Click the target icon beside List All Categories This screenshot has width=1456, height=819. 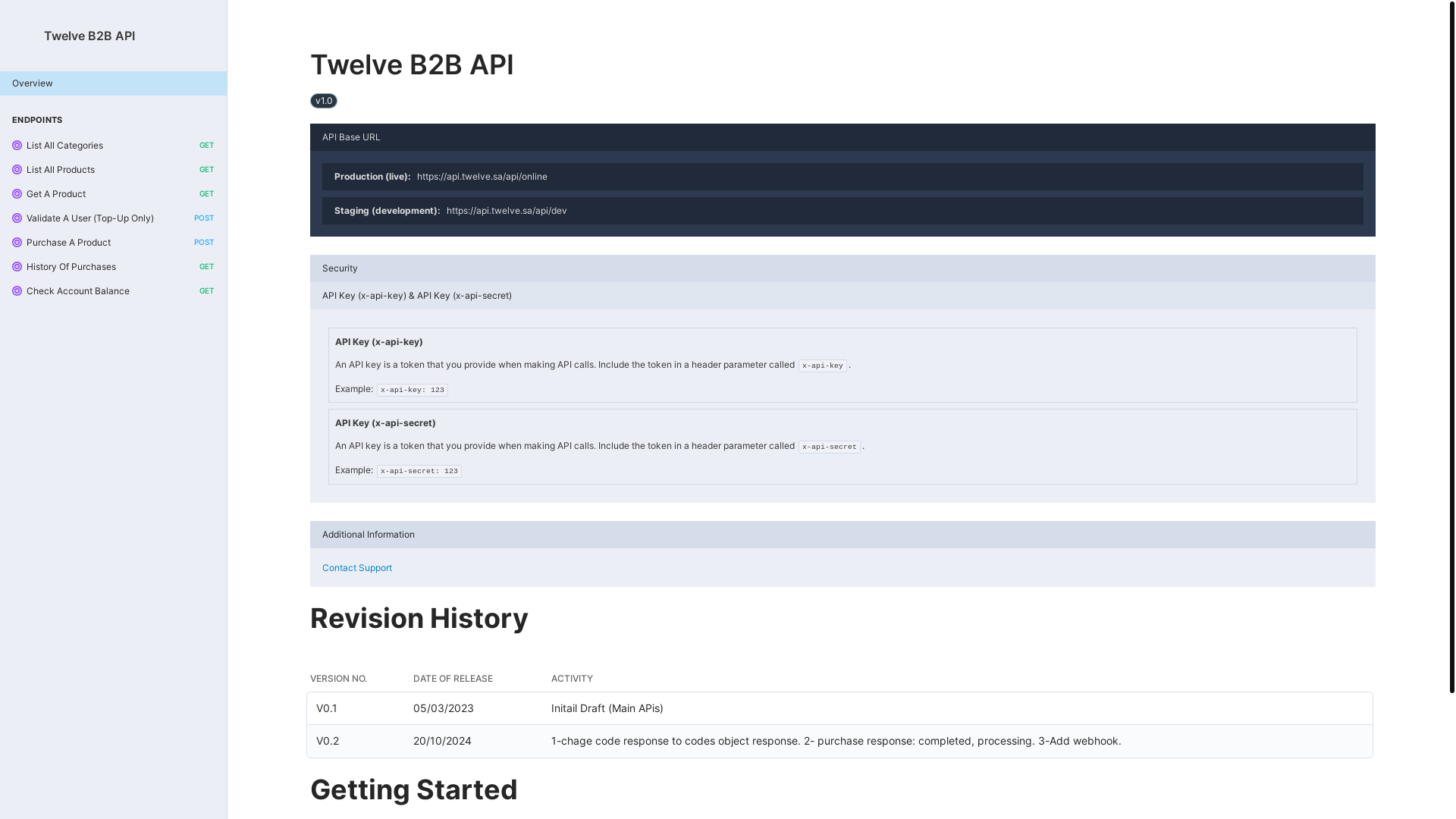(x=17, y=146)
